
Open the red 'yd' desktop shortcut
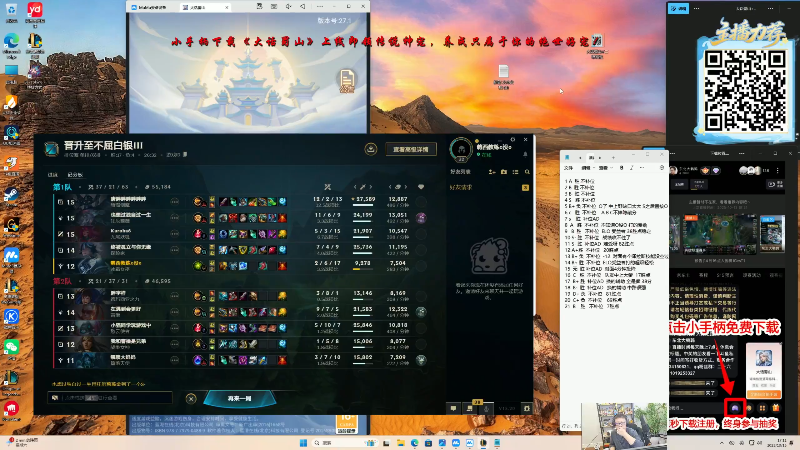coord(35,13)
